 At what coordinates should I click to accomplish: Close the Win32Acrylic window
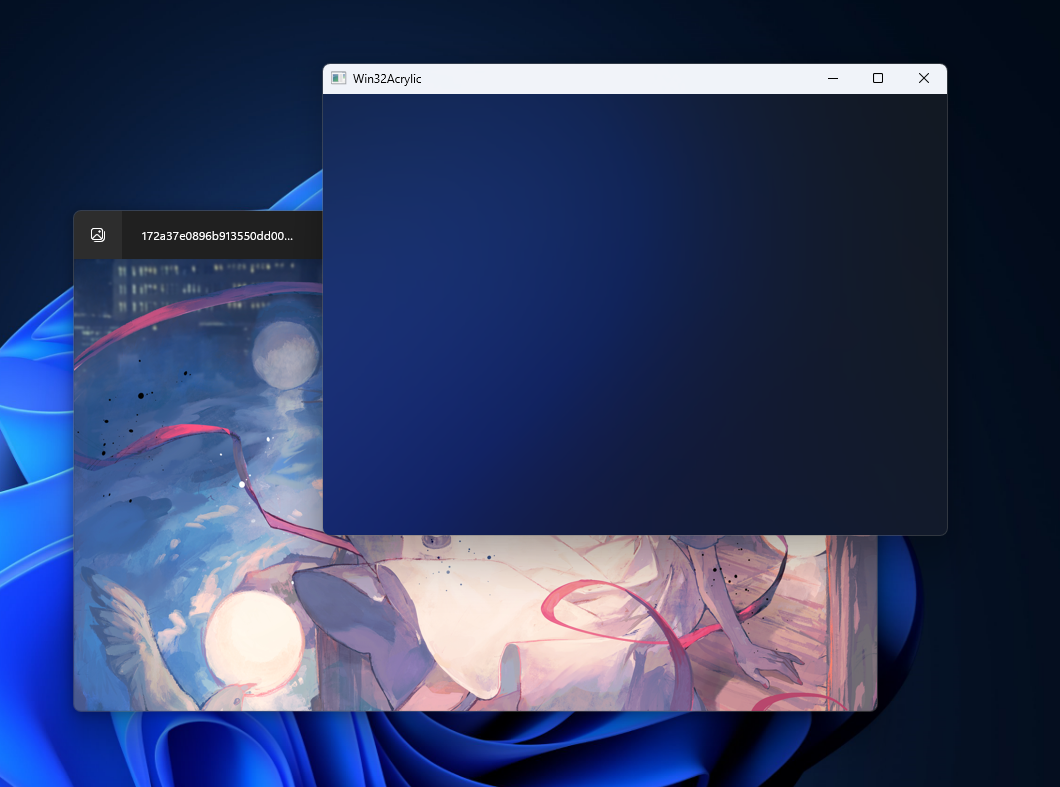923,78
